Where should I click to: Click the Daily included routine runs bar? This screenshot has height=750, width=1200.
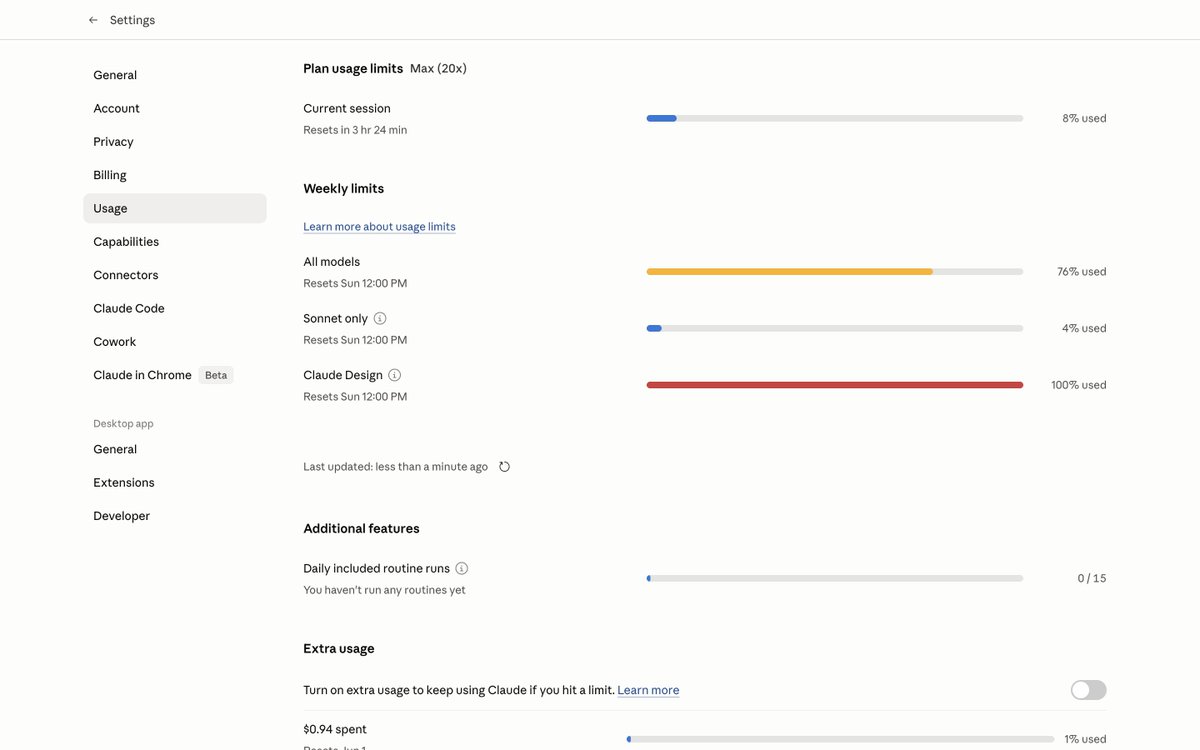click(x=835, y=578)
